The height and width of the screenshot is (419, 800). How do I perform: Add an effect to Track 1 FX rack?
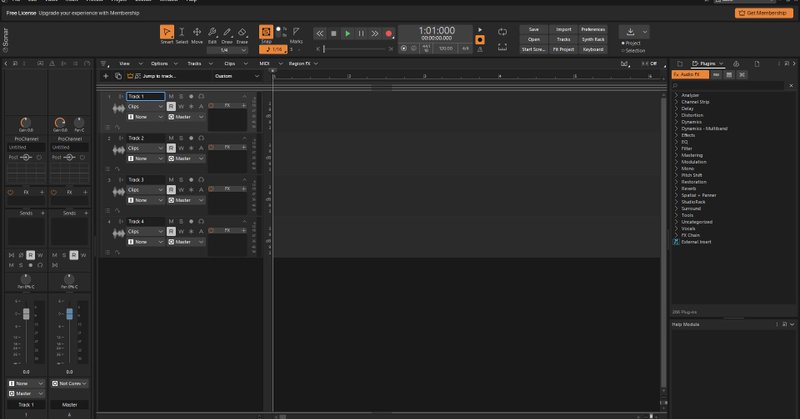coord(244,106)
